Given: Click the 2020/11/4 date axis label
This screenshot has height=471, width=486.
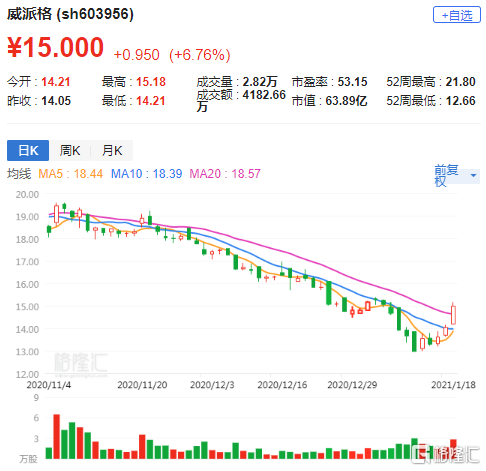Looking at the screenshot, I should [49, 385].
